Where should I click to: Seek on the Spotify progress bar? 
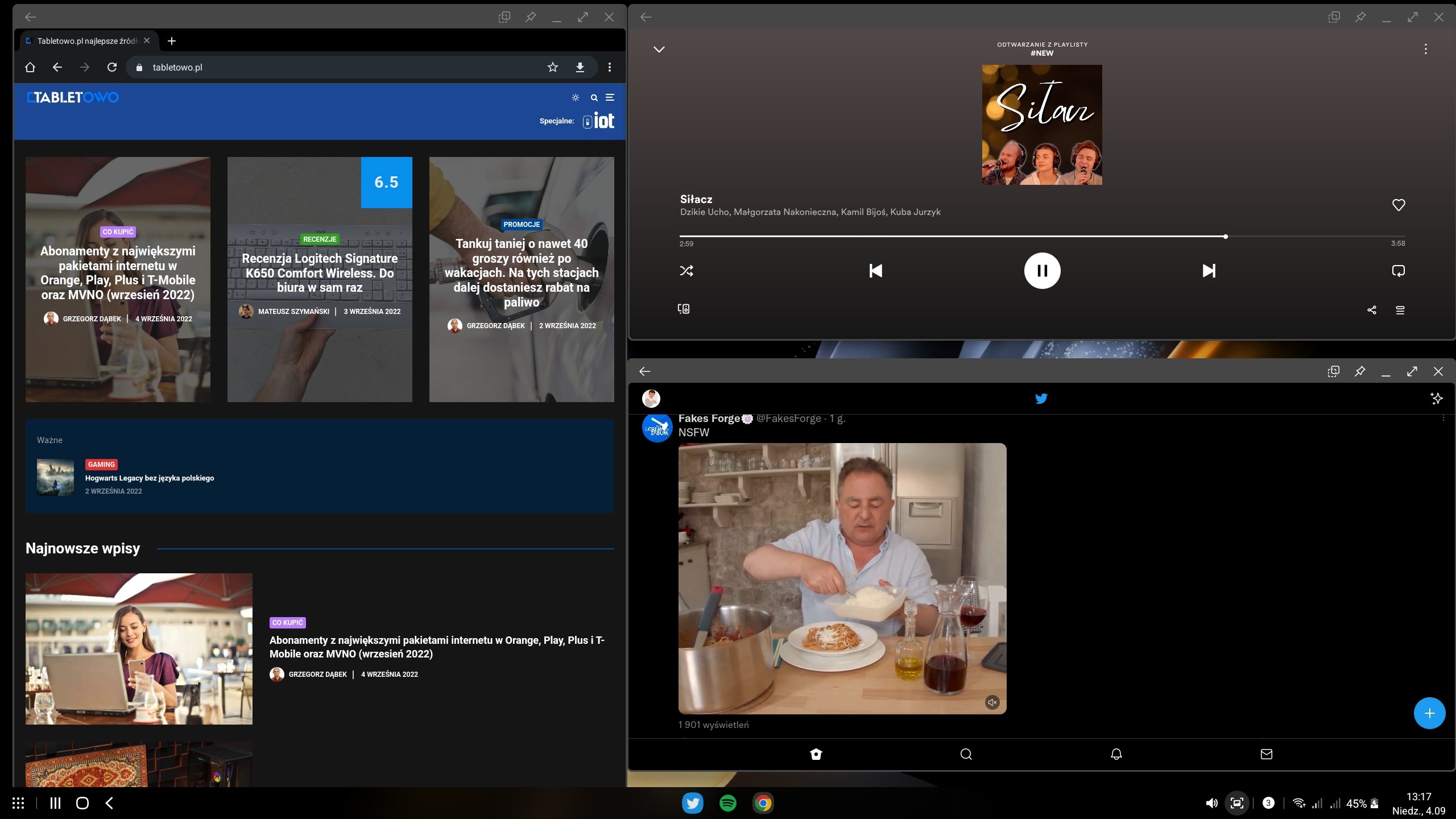click(1042, 236)
